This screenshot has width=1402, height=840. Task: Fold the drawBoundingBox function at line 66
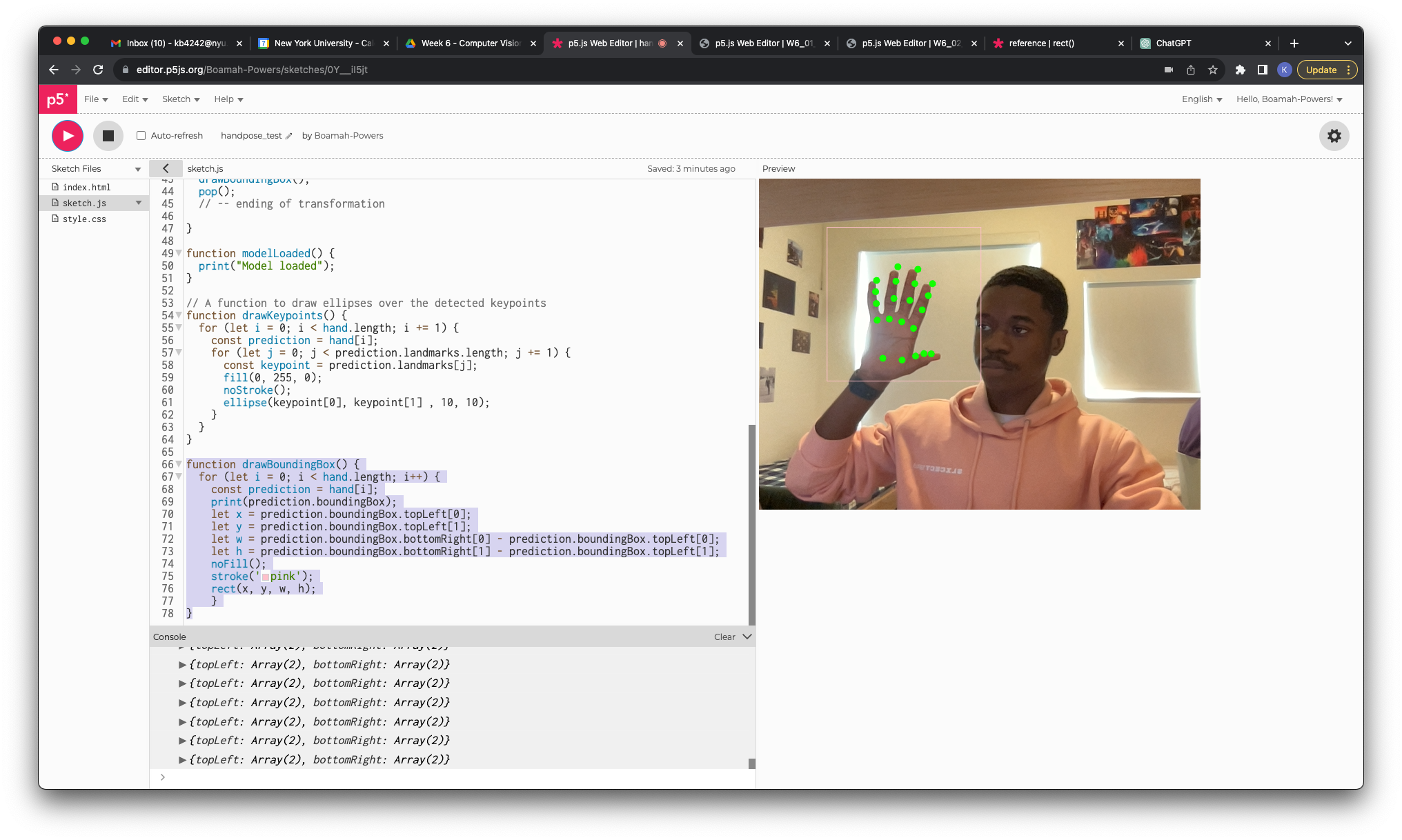tap(179, 464)
